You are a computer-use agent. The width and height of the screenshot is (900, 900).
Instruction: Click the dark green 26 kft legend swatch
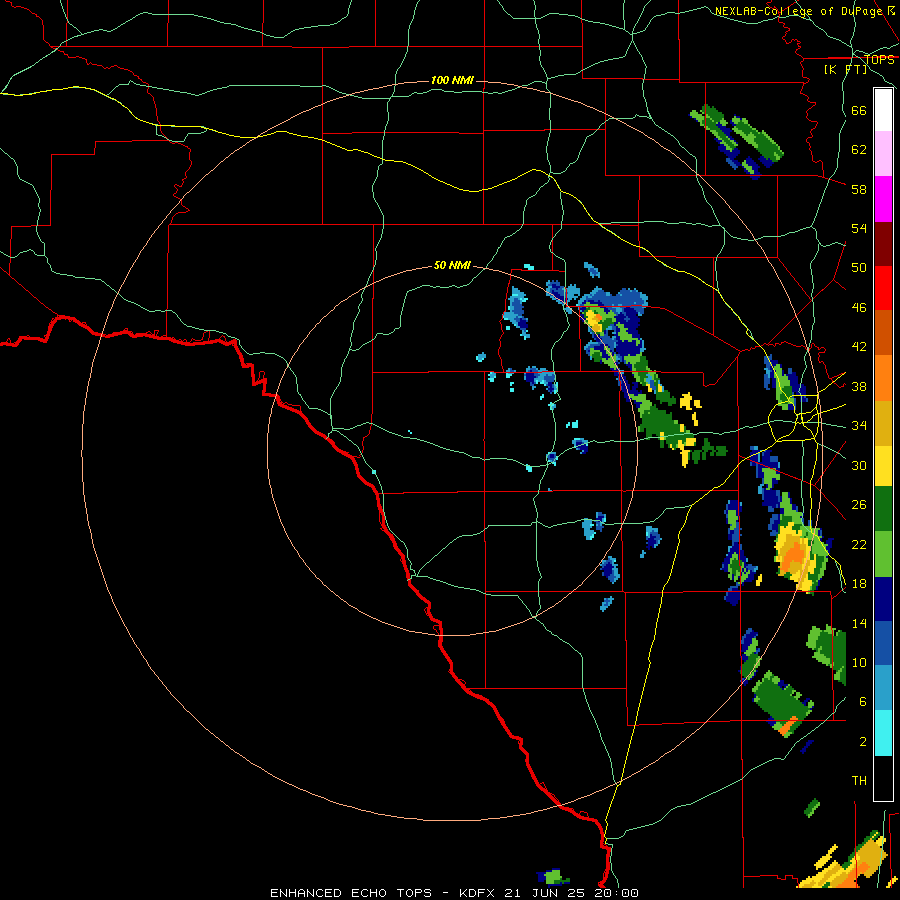(883, 509)
